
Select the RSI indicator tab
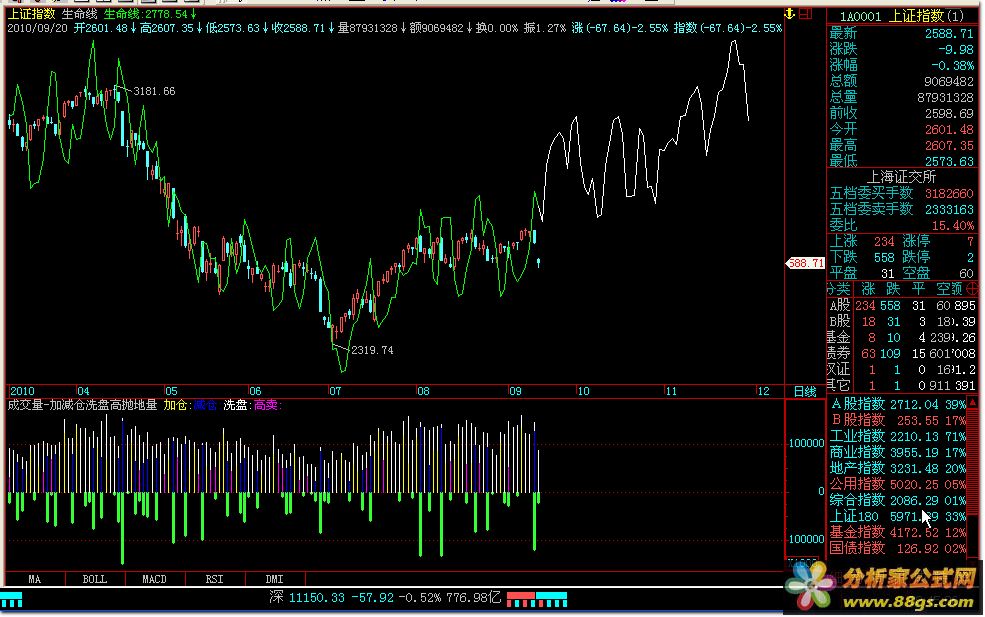click(214, 579)
